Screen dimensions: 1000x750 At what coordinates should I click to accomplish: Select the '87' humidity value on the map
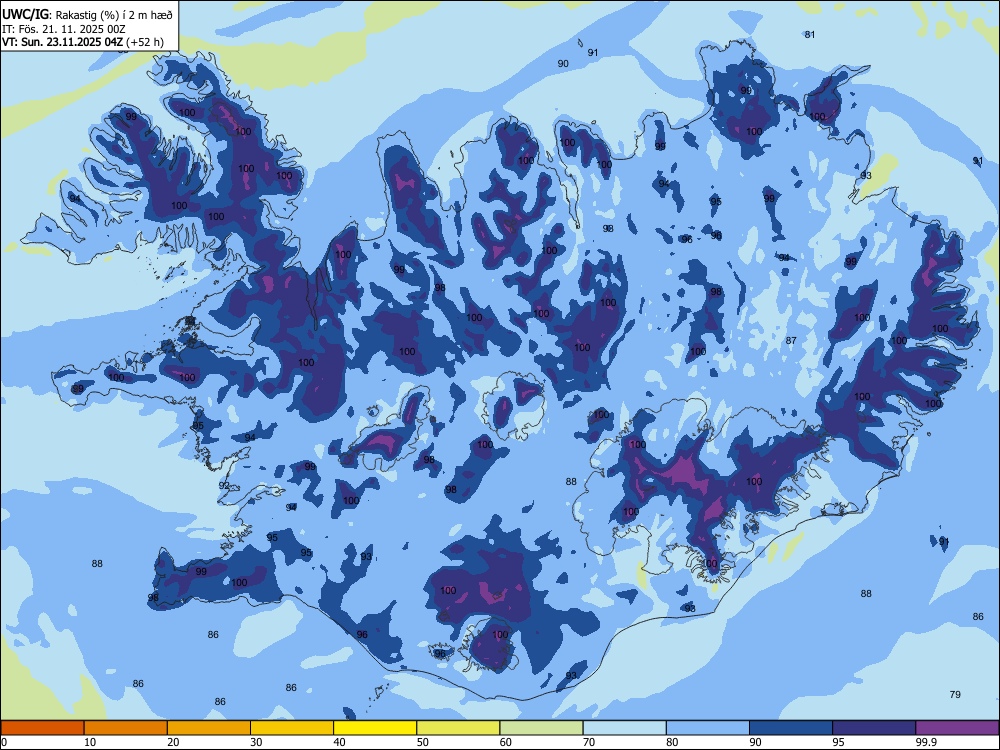[791, 341]
